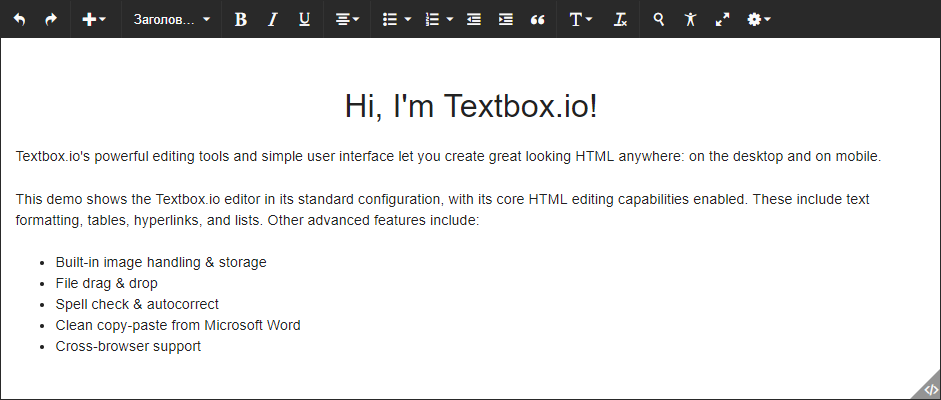This screenshot has height=400, width=941.
Task: Open the settings gear menu
Action: [759, 19]
